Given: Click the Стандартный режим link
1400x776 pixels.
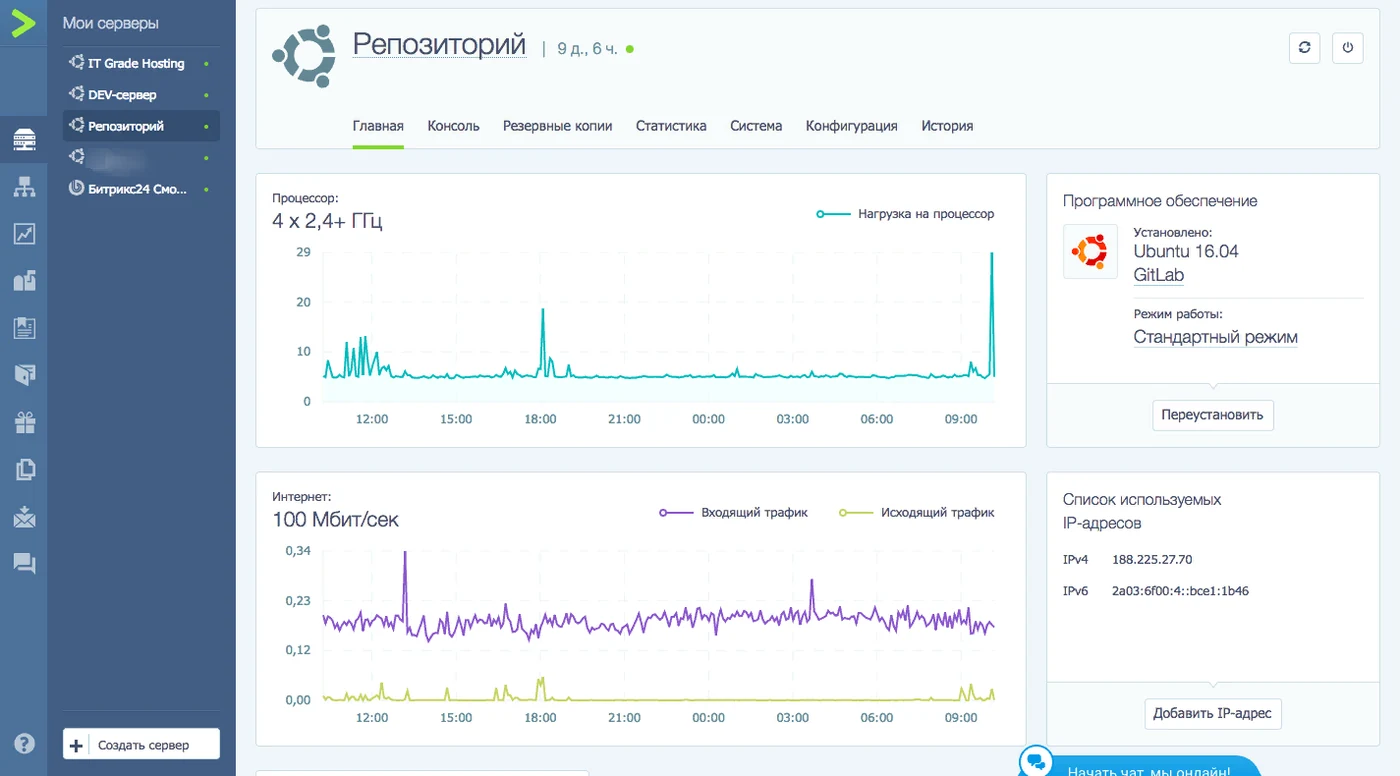Looking at the screenshot, I should pos(1216,337).
